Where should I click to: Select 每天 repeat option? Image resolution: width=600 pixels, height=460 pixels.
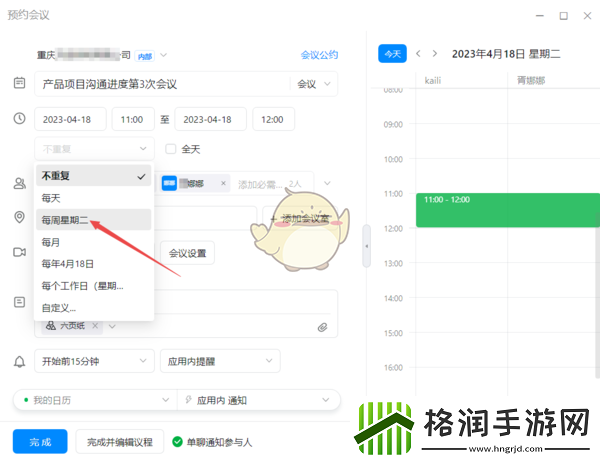coord(94,198)
